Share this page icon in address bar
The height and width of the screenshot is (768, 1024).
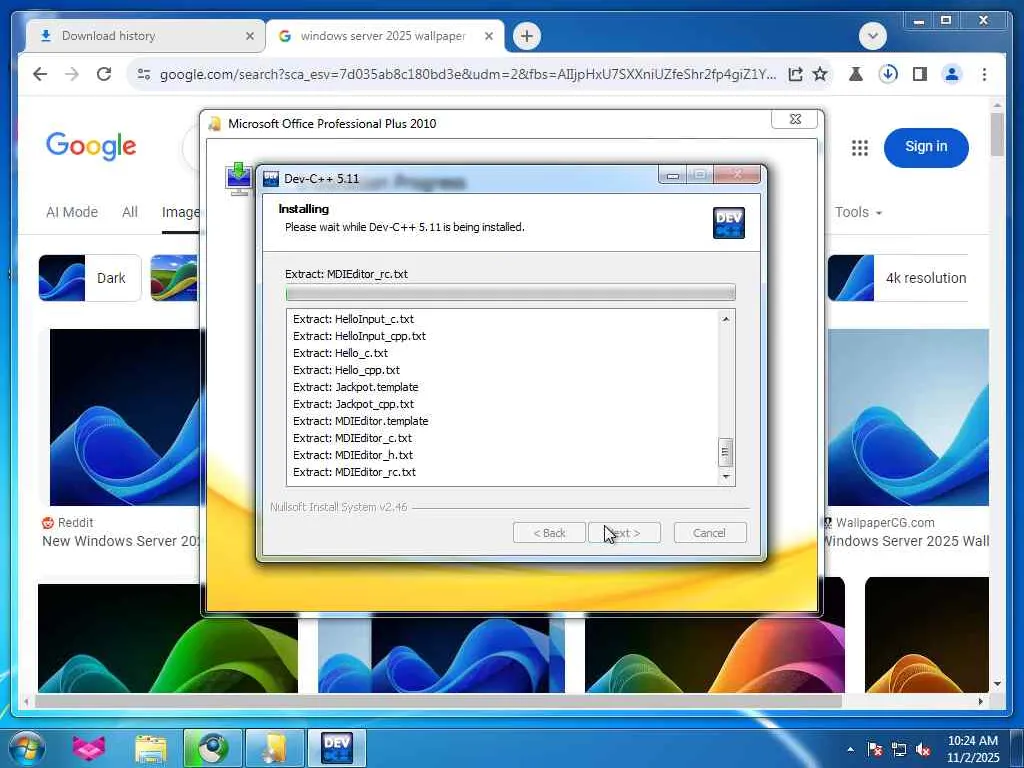[x=795, y=74]
